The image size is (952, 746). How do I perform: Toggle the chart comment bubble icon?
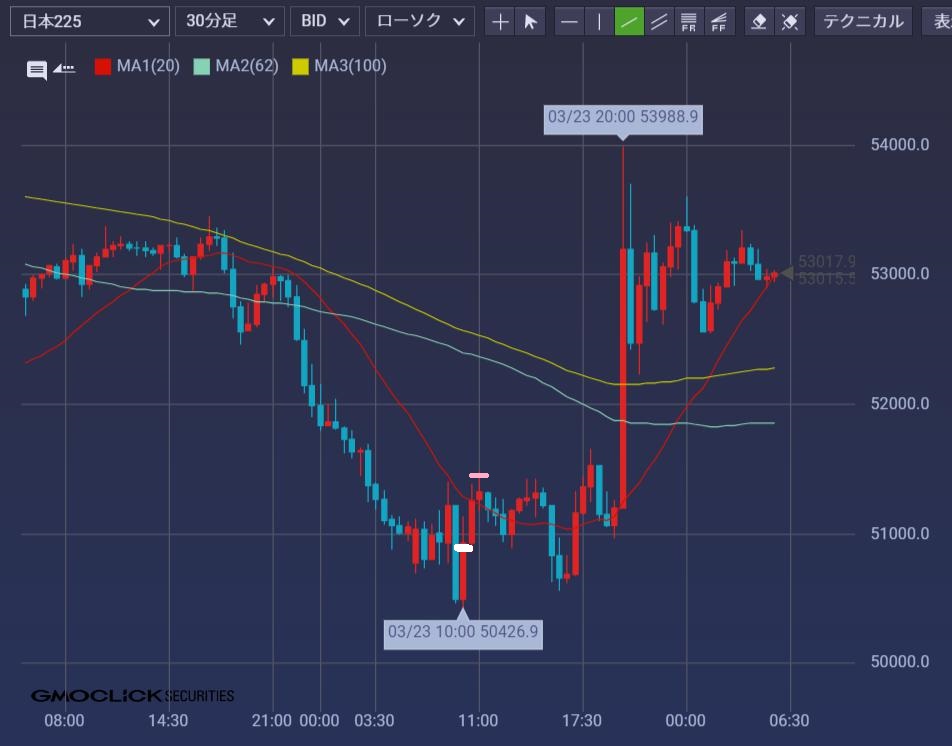(x=37, y=69)
